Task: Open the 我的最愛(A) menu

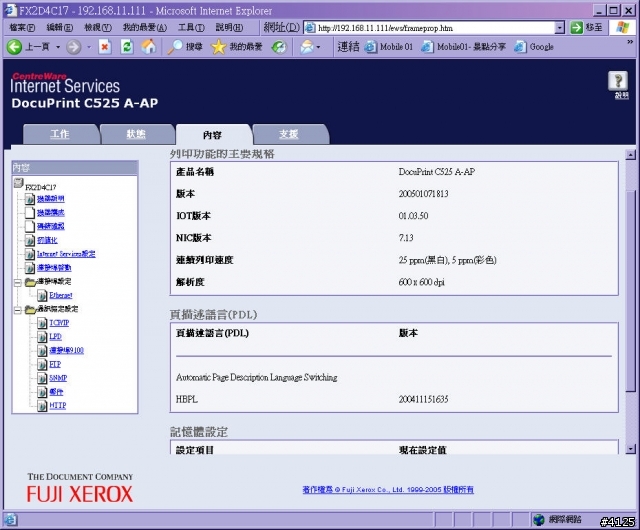Action: (145, 28)
